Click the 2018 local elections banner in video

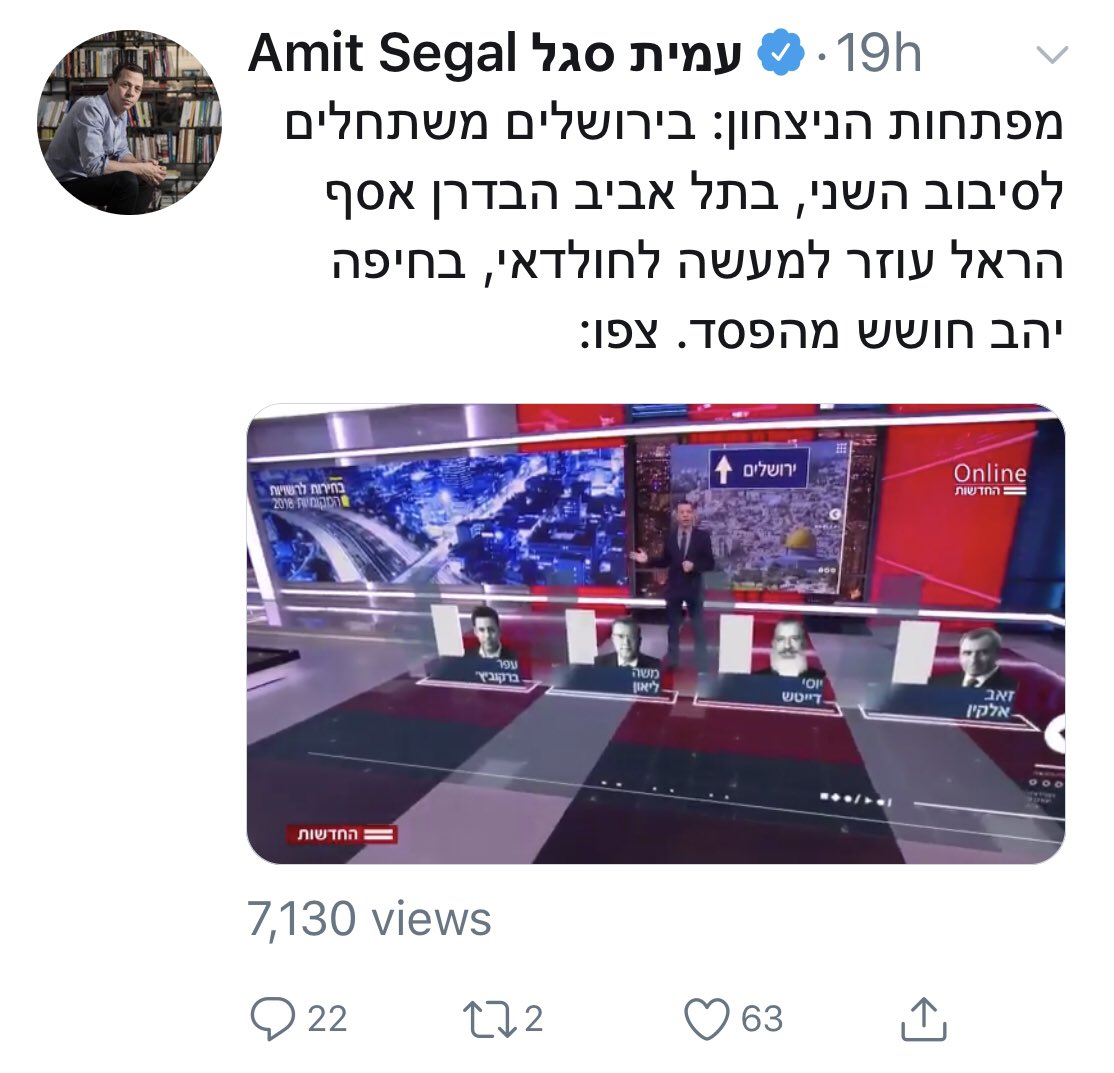(x=308, y=496)
